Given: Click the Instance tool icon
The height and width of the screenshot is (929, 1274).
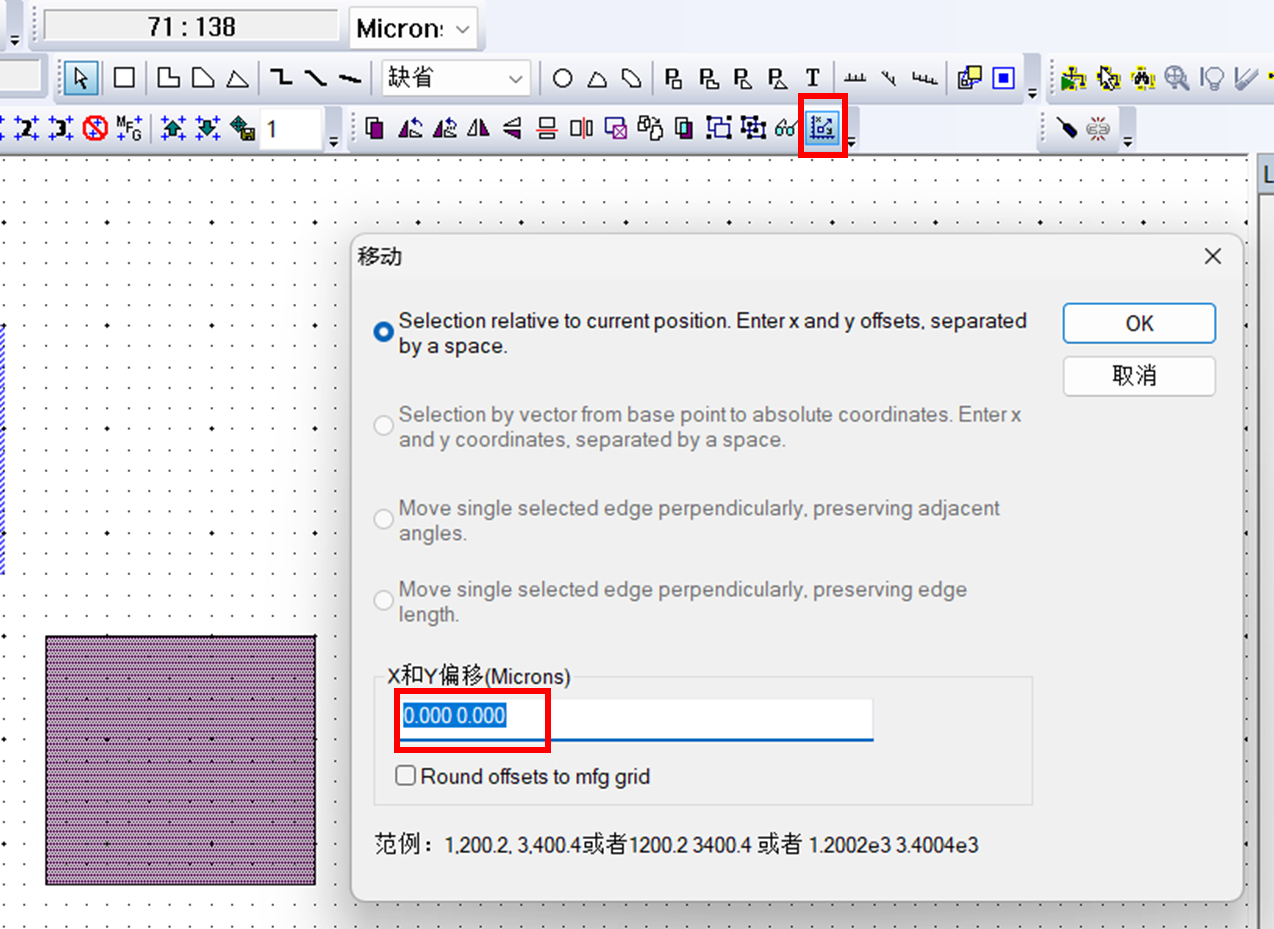Looking at the screenshot, I should (x=969, y=78).
